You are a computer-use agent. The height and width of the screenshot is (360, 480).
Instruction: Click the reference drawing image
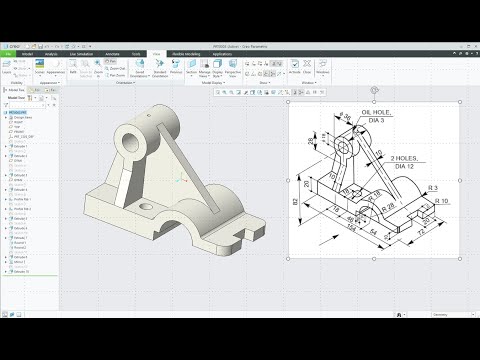(374, 180)
